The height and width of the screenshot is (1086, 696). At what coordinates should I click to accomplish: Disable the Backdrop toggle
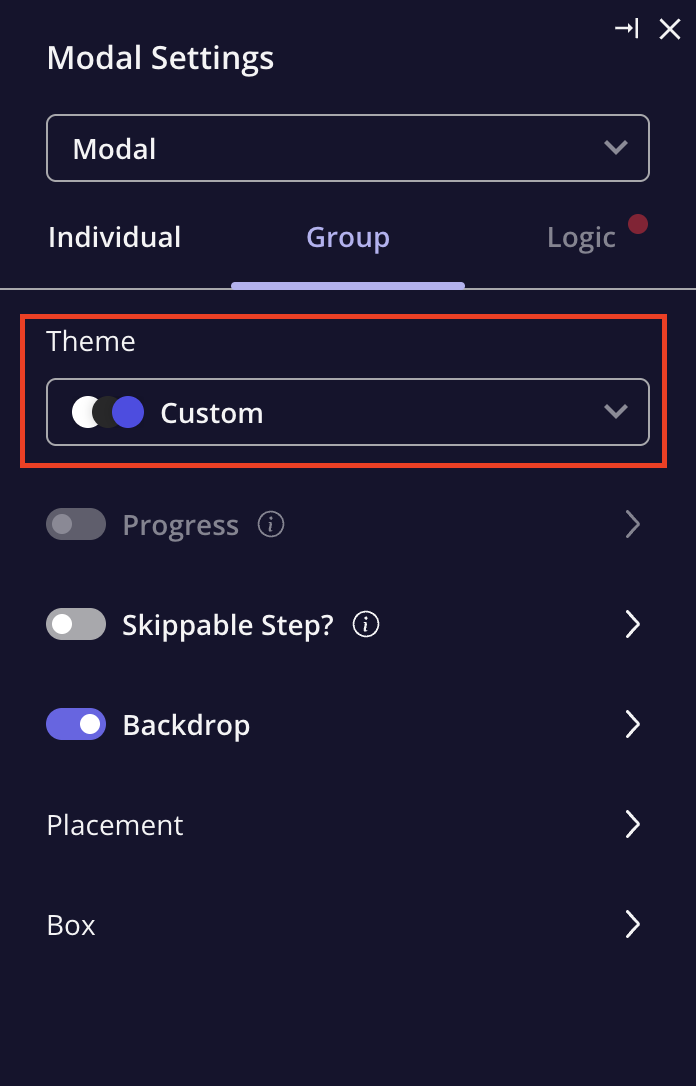(76, 724)
